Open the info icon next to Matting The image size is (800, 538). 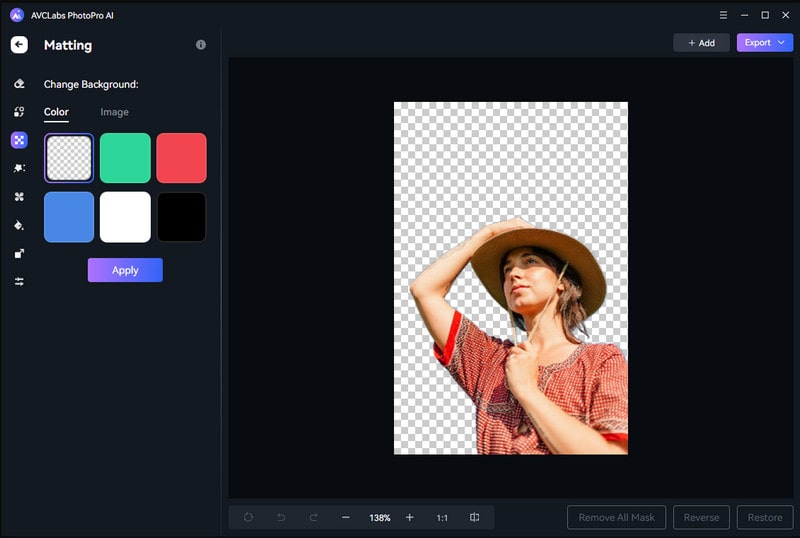pos(201,45)
